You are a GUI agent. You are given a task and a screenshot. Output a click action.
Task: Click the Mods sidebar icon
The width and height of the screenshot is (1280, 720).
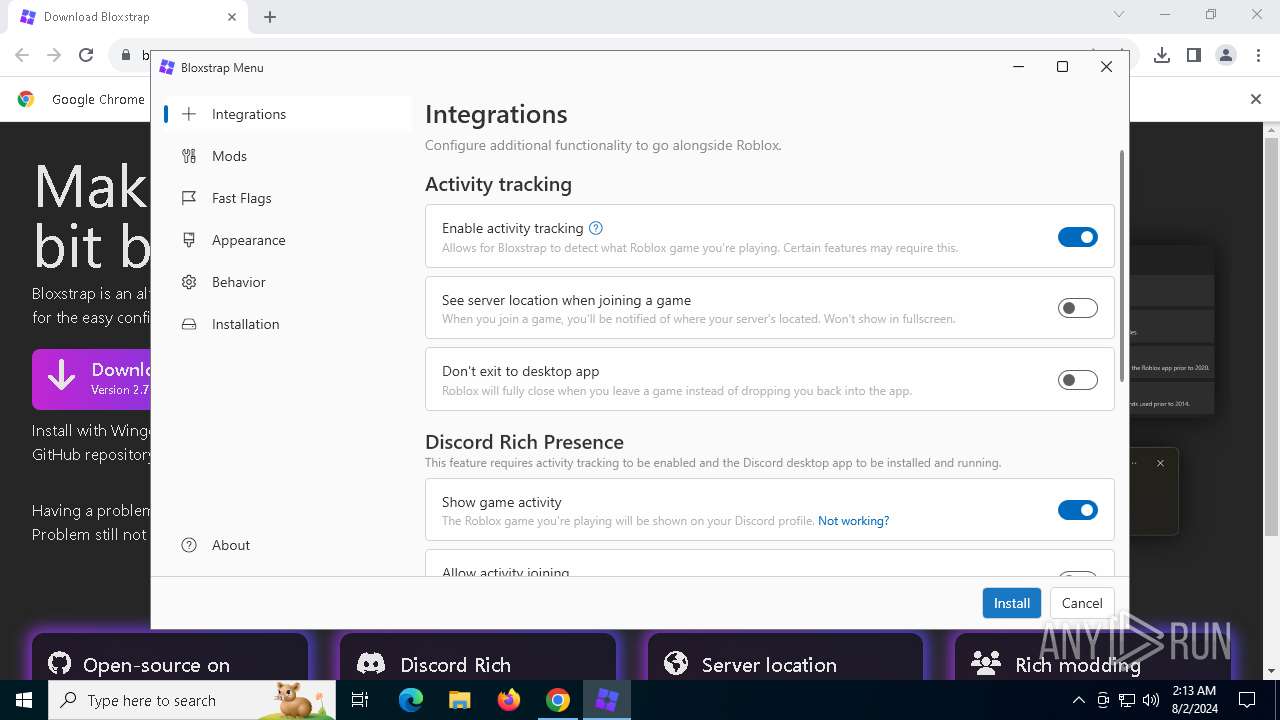pyautogui.click(x=189, y=156)
